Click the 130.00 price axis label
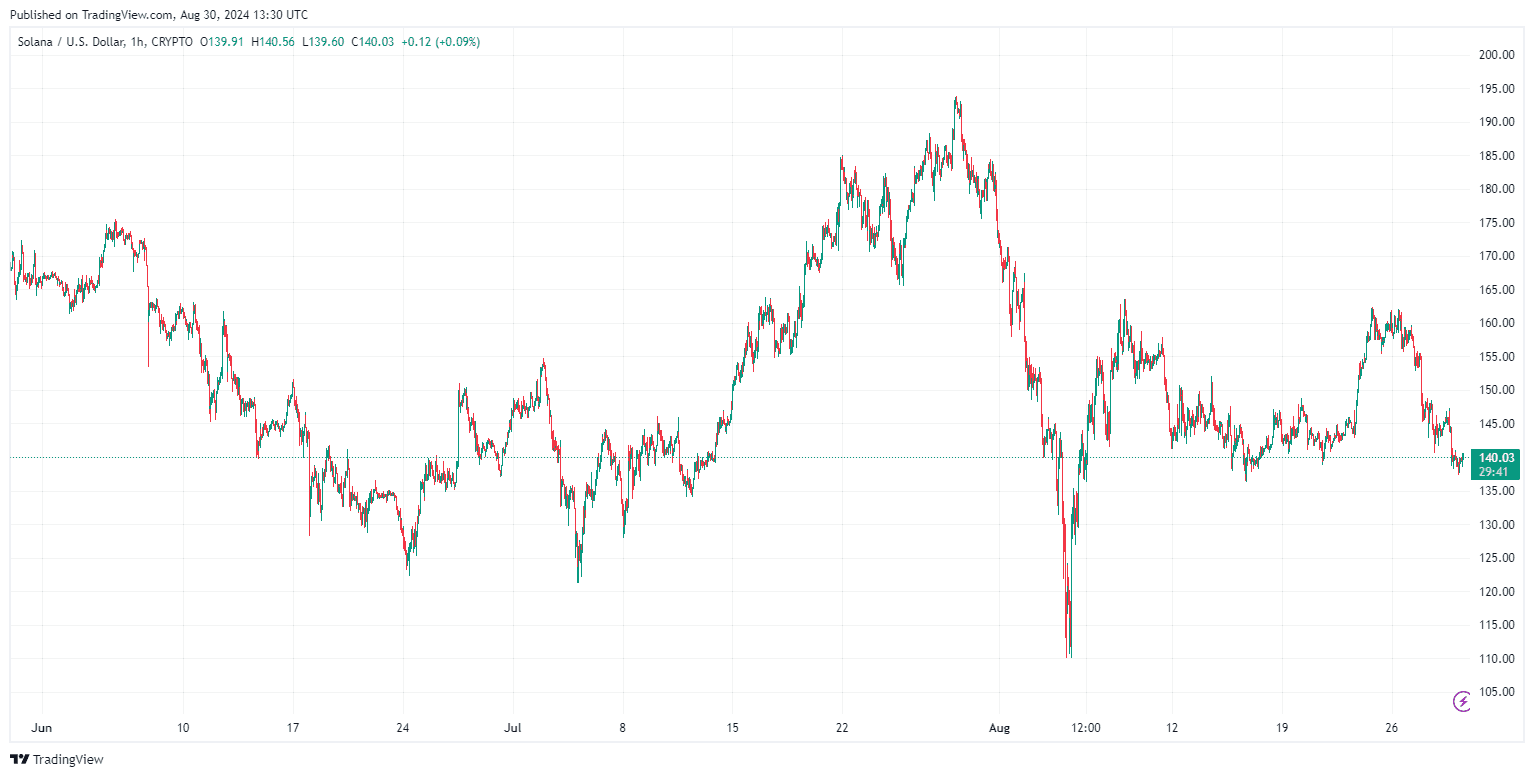Screen dimensions: 1534x777 click(x=1496, y=525)
